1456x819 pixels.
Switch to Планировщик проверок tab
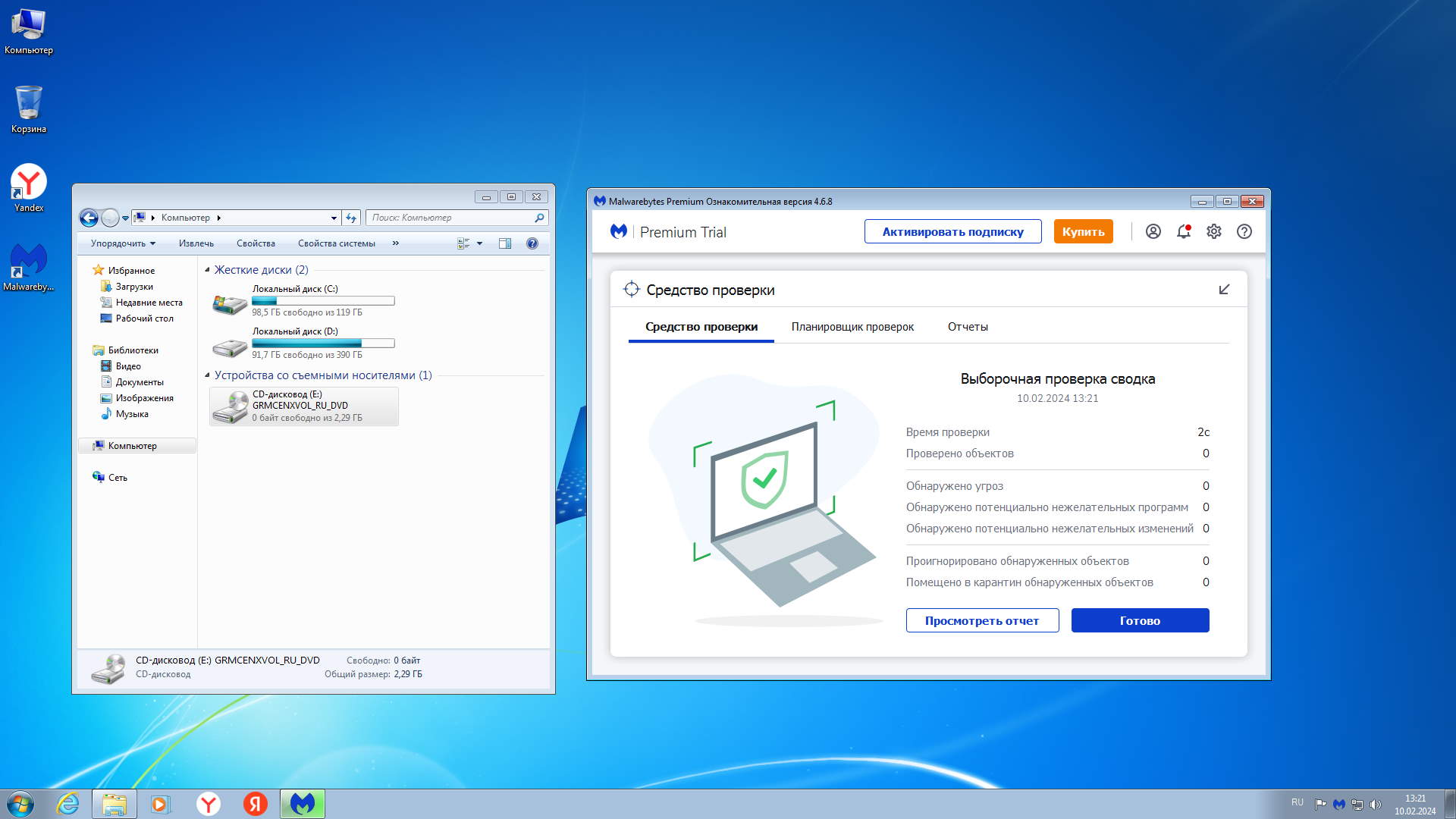pyautogui.click(x=852, y=327)
